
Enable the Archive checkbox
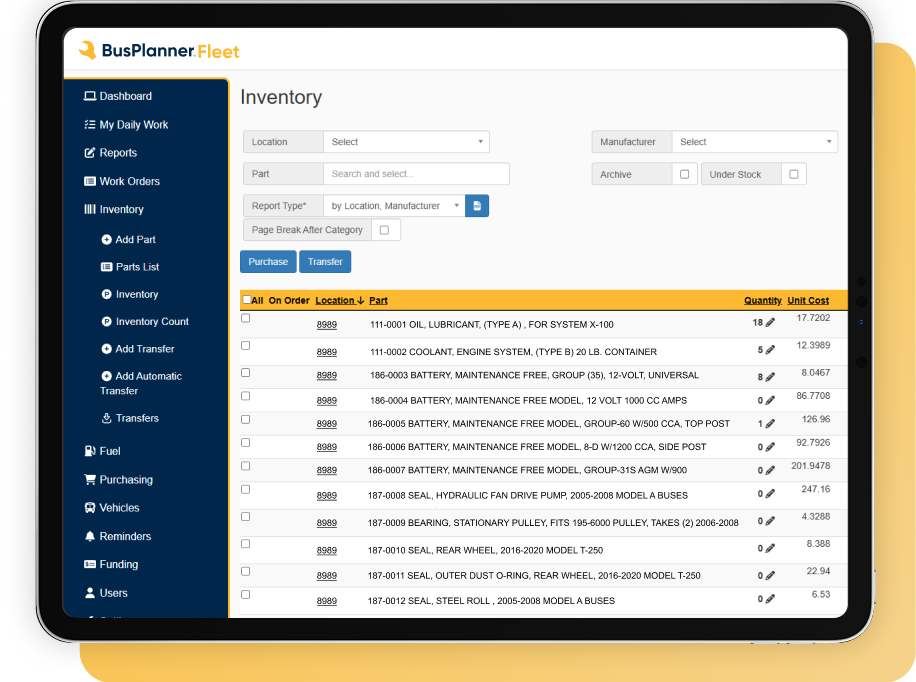684,174
